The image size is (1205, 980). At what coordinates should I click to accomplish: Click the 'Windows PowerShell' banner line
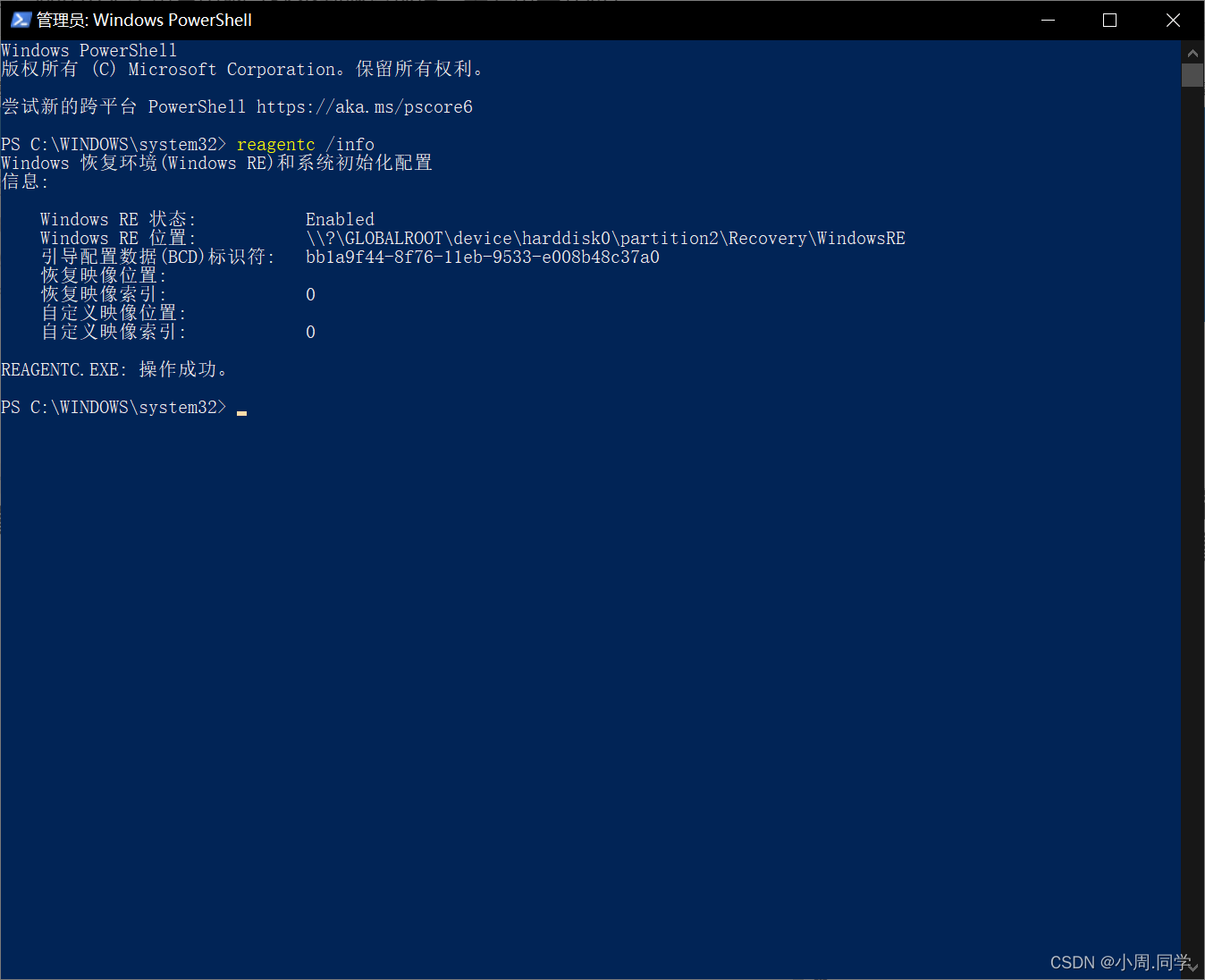(89, 50)
